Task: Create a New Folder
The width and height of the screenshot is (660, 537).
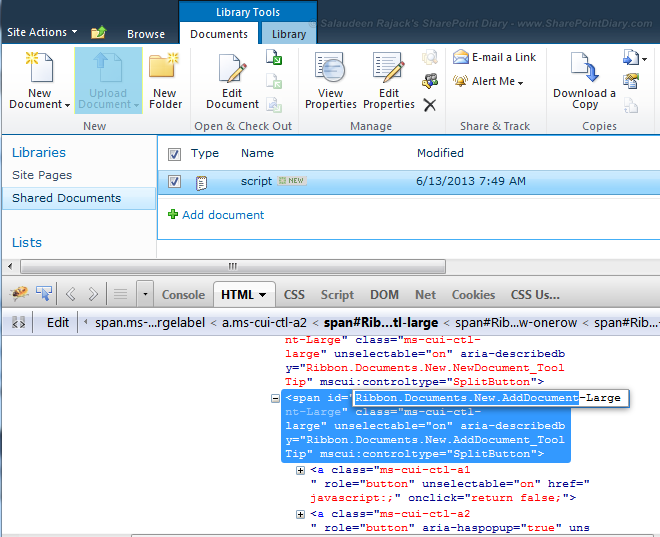Action: tap(165, 81)
